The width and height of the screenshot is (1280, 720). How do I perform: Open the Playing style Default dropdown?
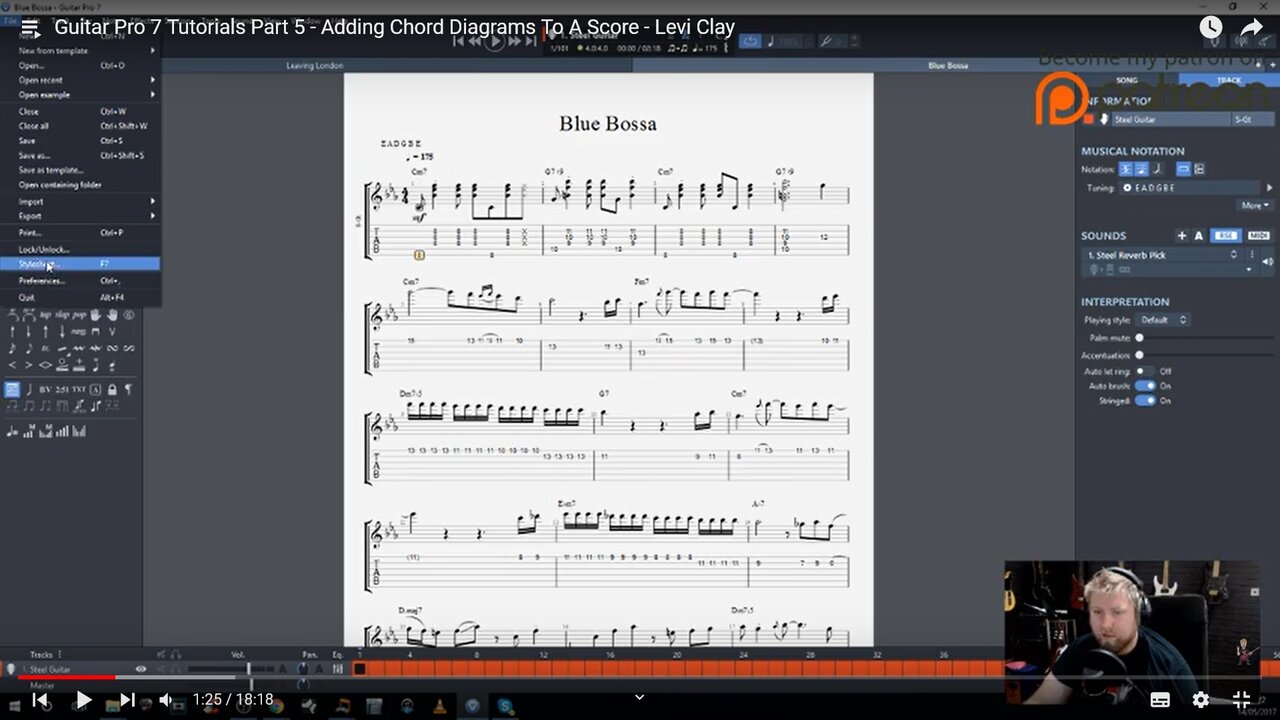(1163, 320)
